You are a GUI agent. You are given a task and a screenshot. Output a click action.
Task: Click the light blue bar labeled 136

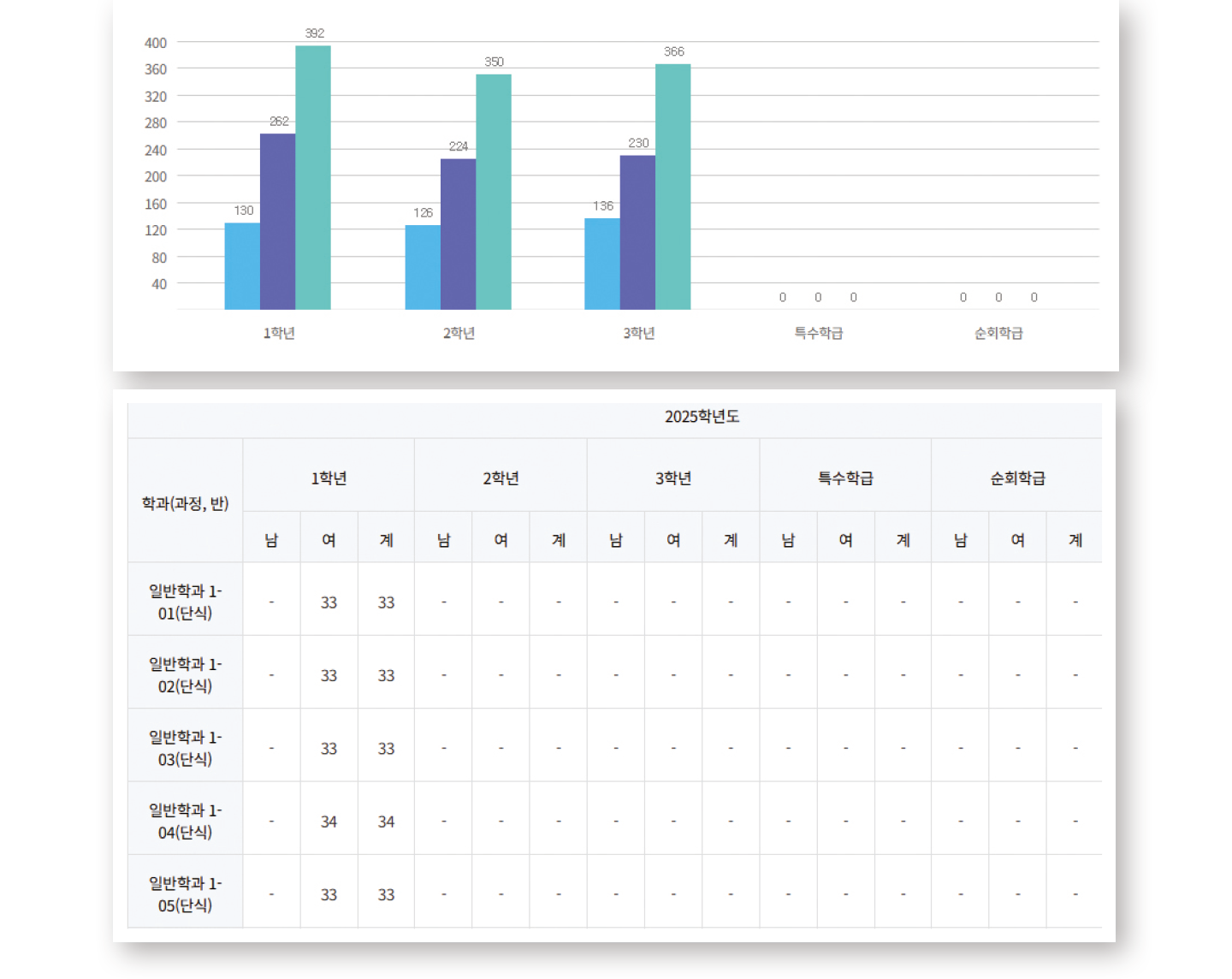coord(602,264)
